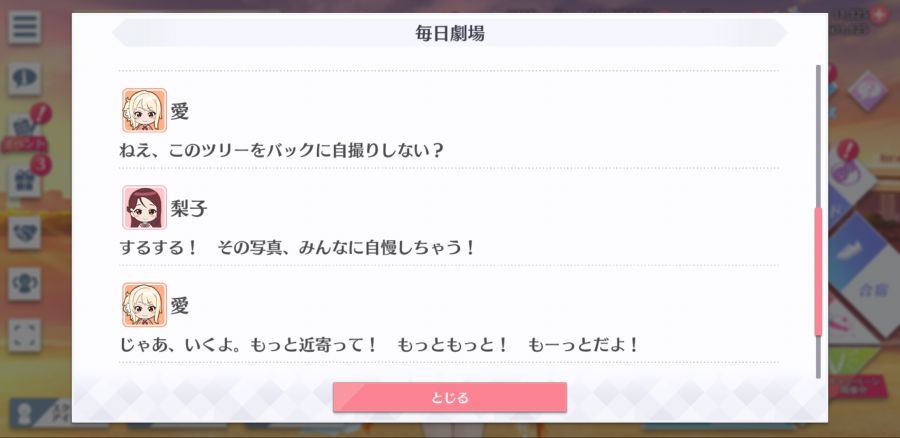Tap the red plus icon at top right

coord(878,14)
